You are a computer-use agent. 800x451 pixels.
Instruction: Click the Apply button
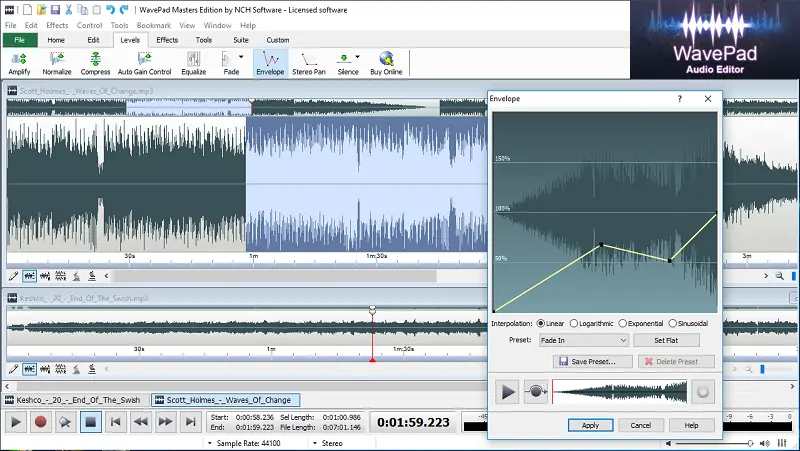(x=590, y=425)
